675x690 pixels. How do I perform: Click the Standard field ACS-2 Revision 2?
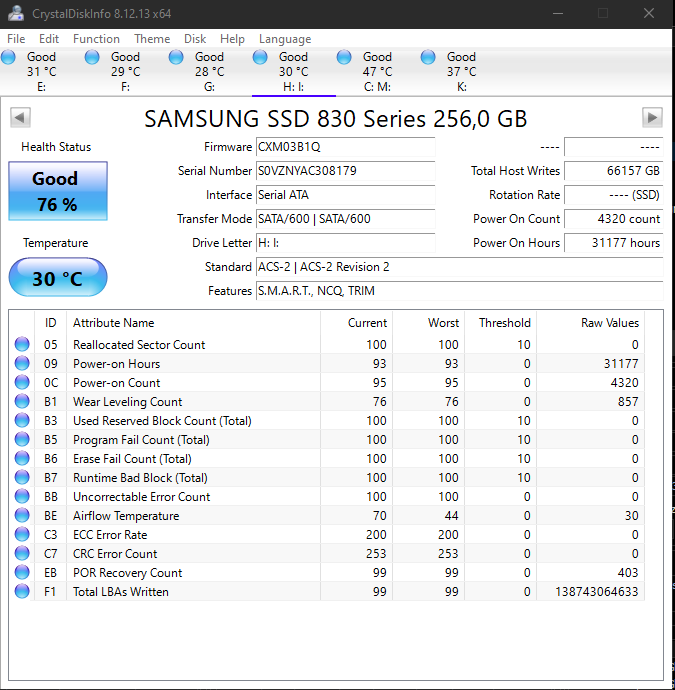(x=459, y=267)
